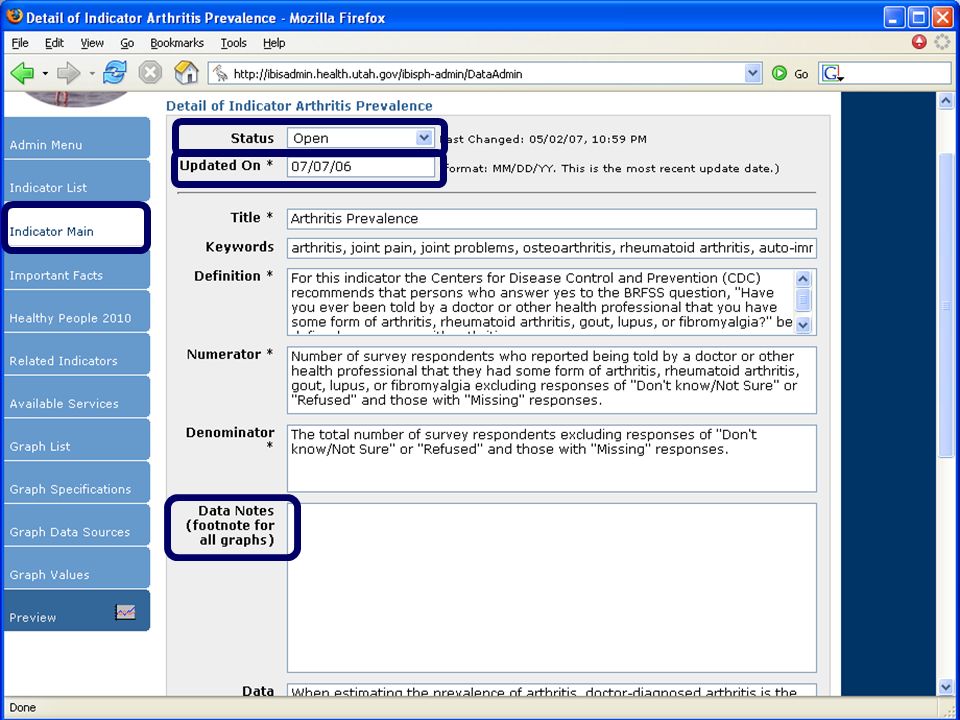Open the Back history dropdown arrow

(45, 74)
